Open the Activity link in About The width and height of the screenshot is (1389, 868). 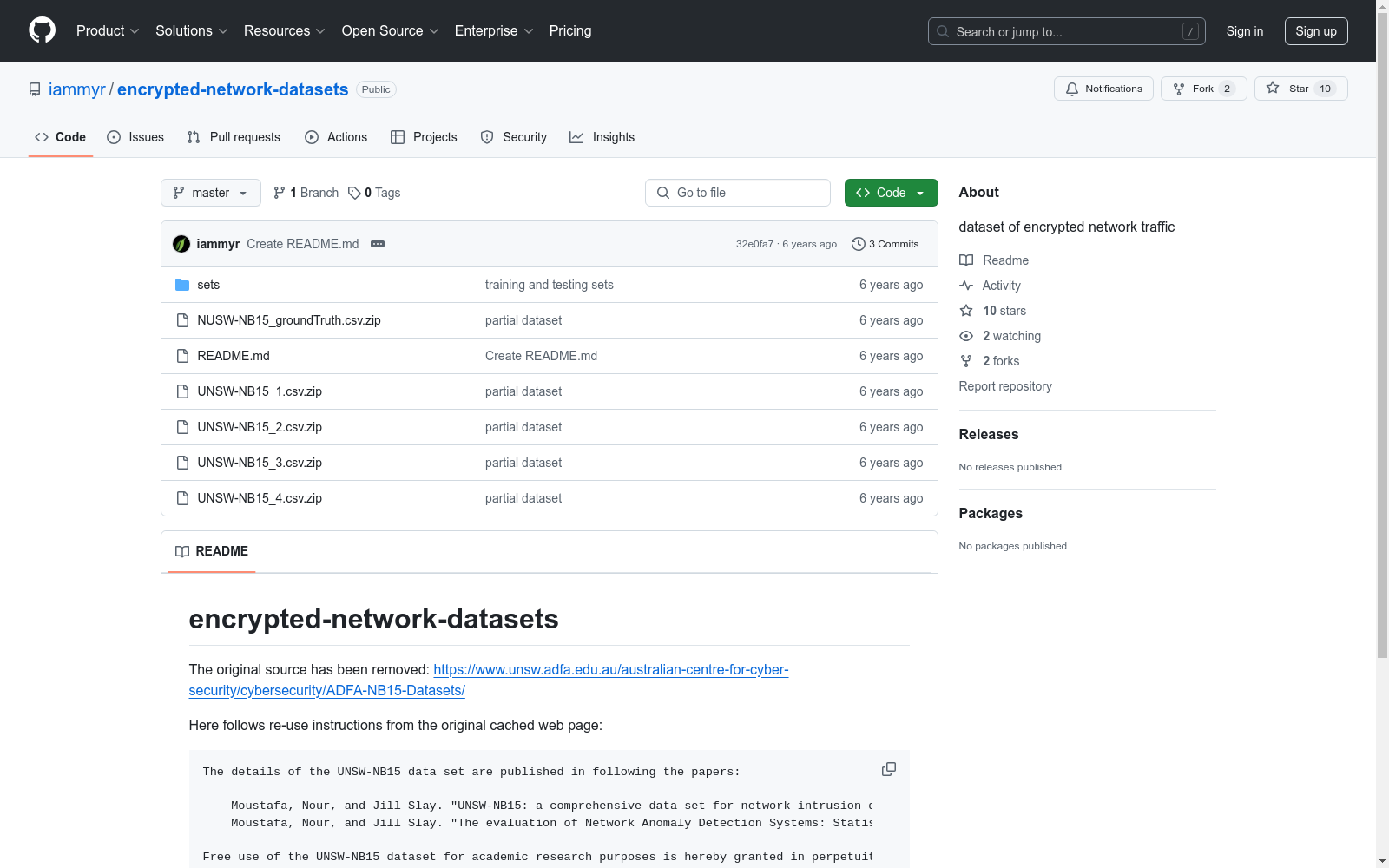(x=991, y=286)
